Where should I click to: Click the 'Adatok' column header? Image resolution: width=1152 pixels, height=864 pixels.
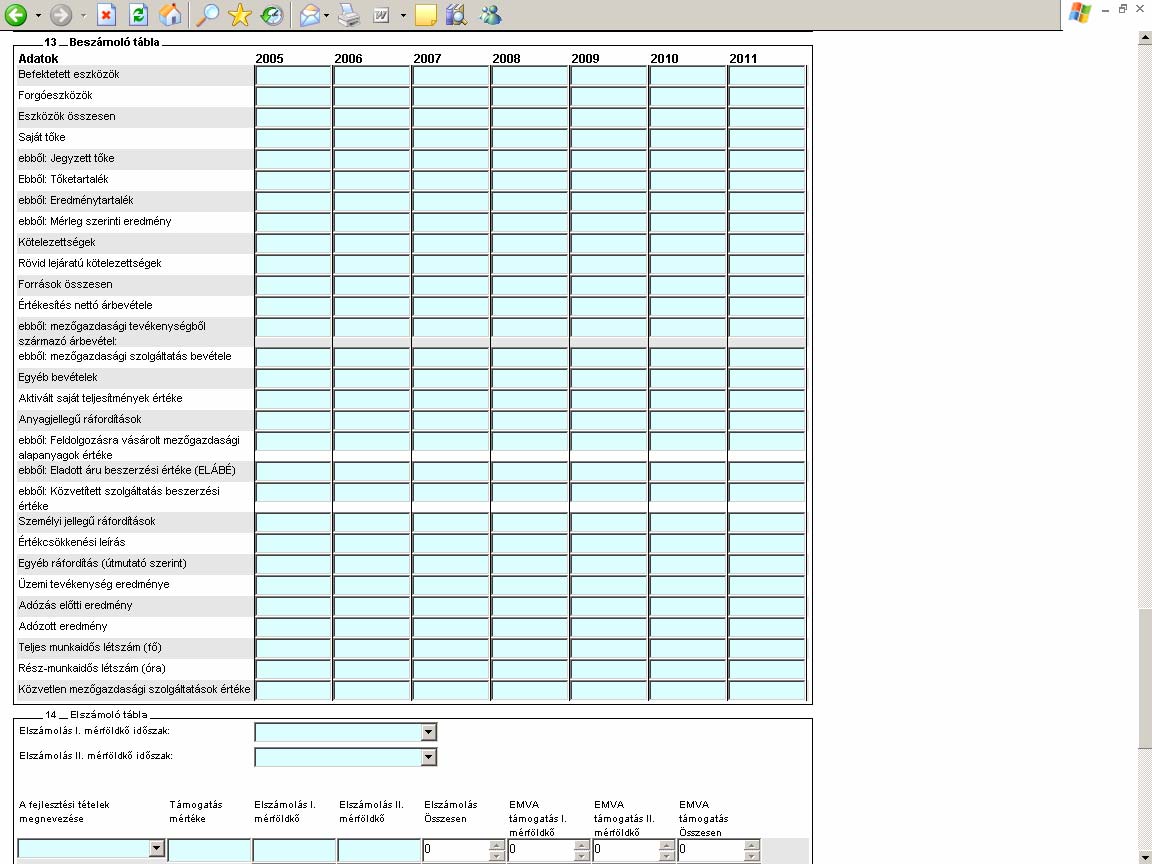coord(38,59)
